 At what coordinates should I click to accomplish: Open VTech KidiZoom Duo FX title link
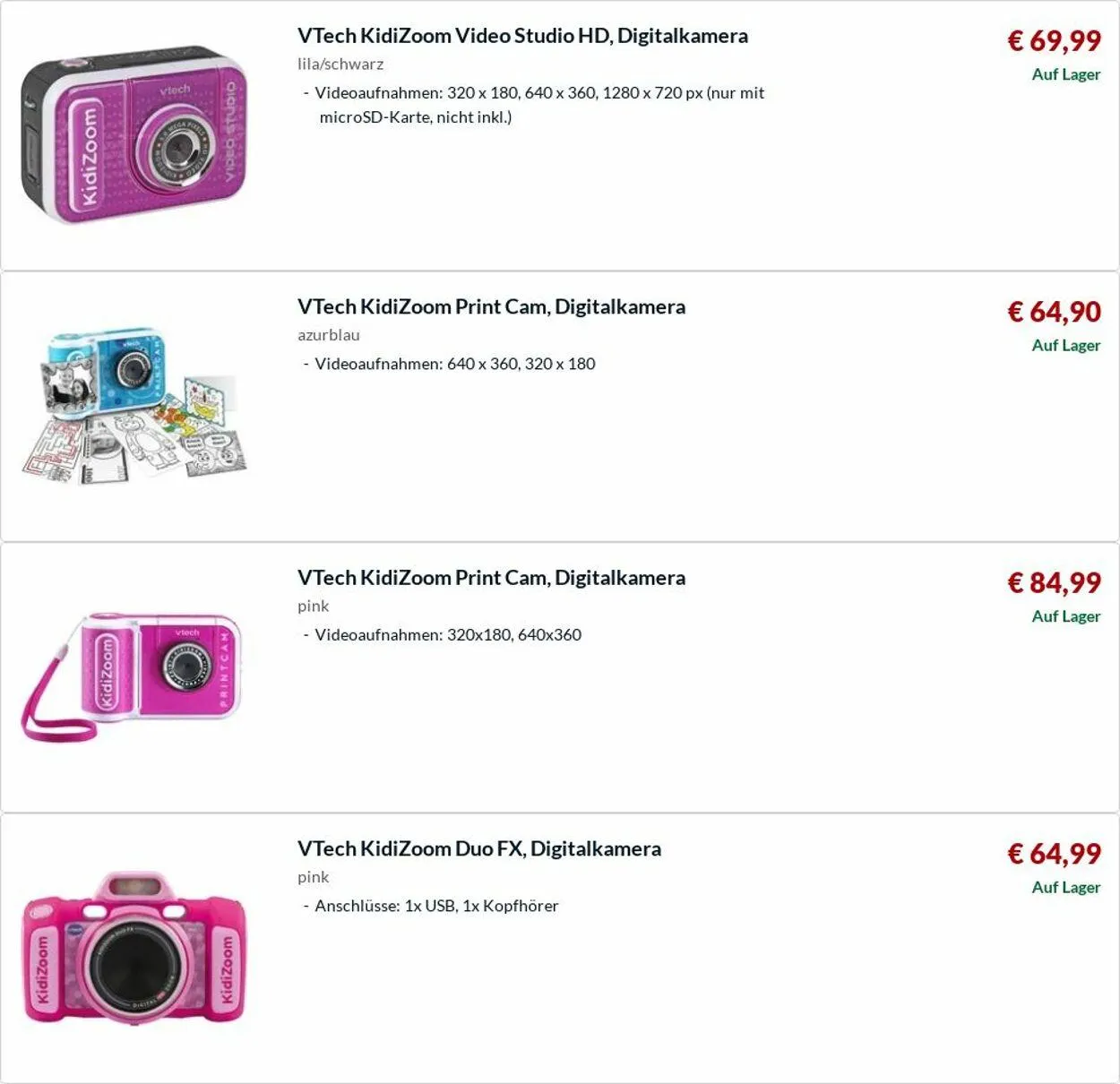pos(479,848)
